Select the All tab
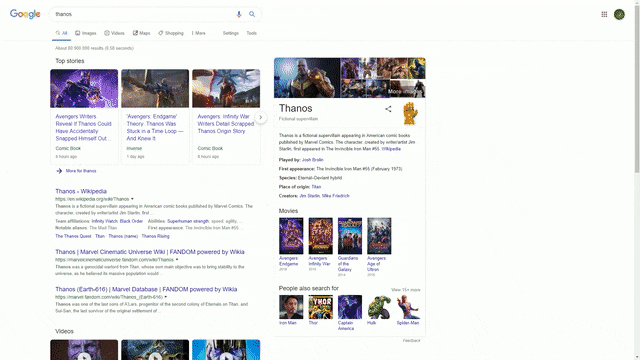 61,33
